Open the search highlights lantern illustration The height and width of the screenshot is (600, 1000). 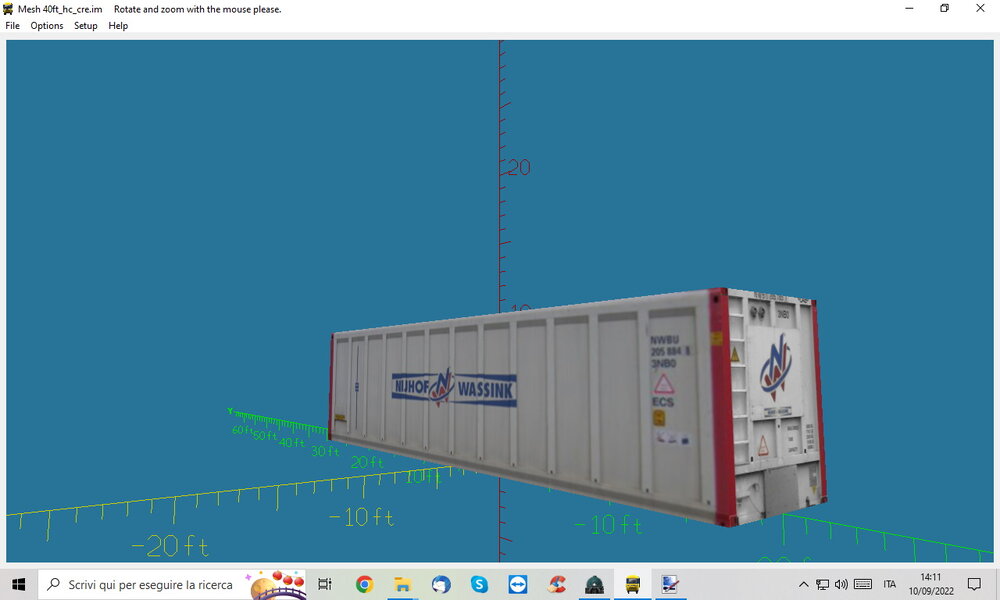277,585
